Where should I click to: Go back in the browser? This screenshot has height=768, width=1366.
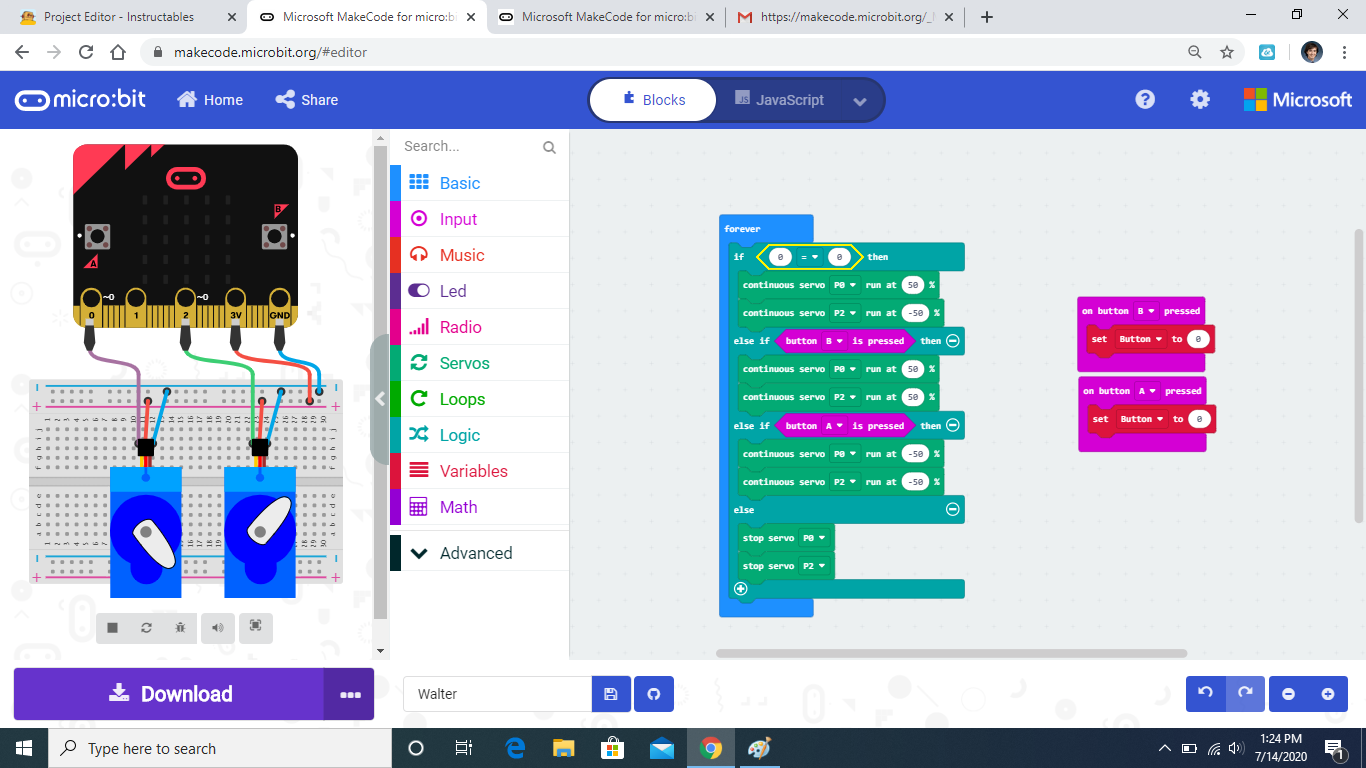click(22, 52)
